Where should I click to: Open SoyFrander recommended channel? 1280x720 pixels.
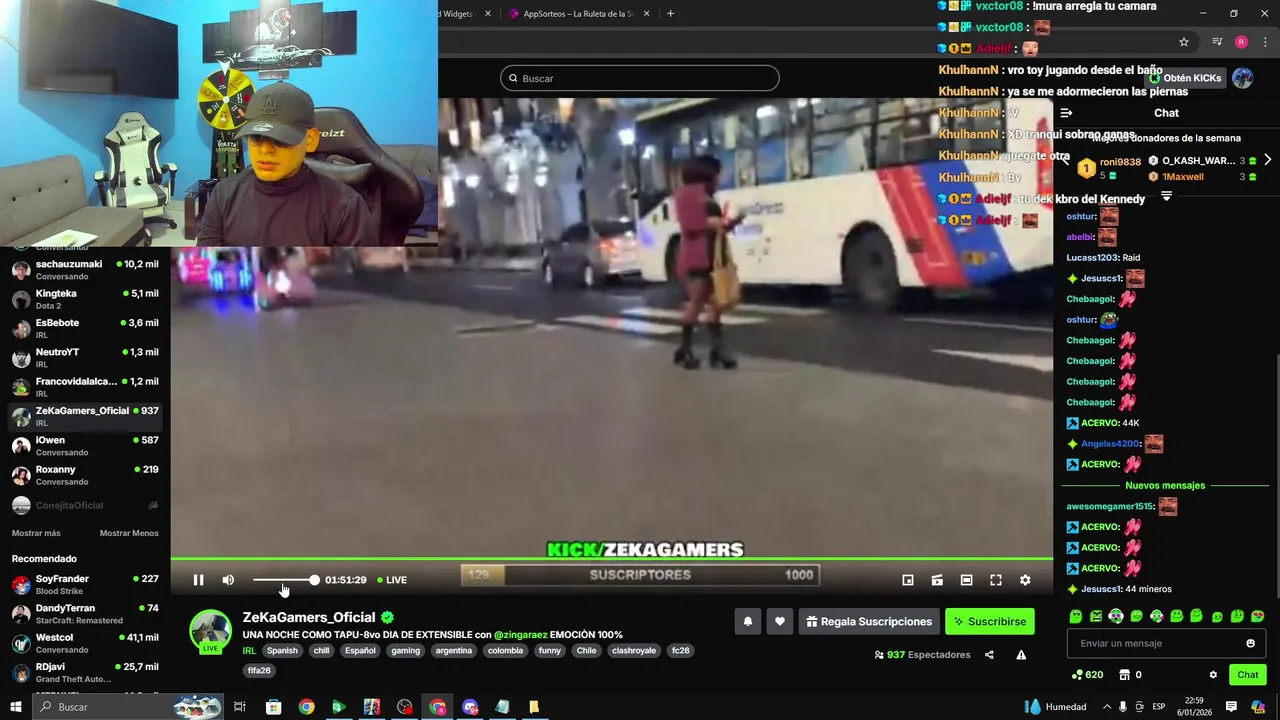[85, 584]
